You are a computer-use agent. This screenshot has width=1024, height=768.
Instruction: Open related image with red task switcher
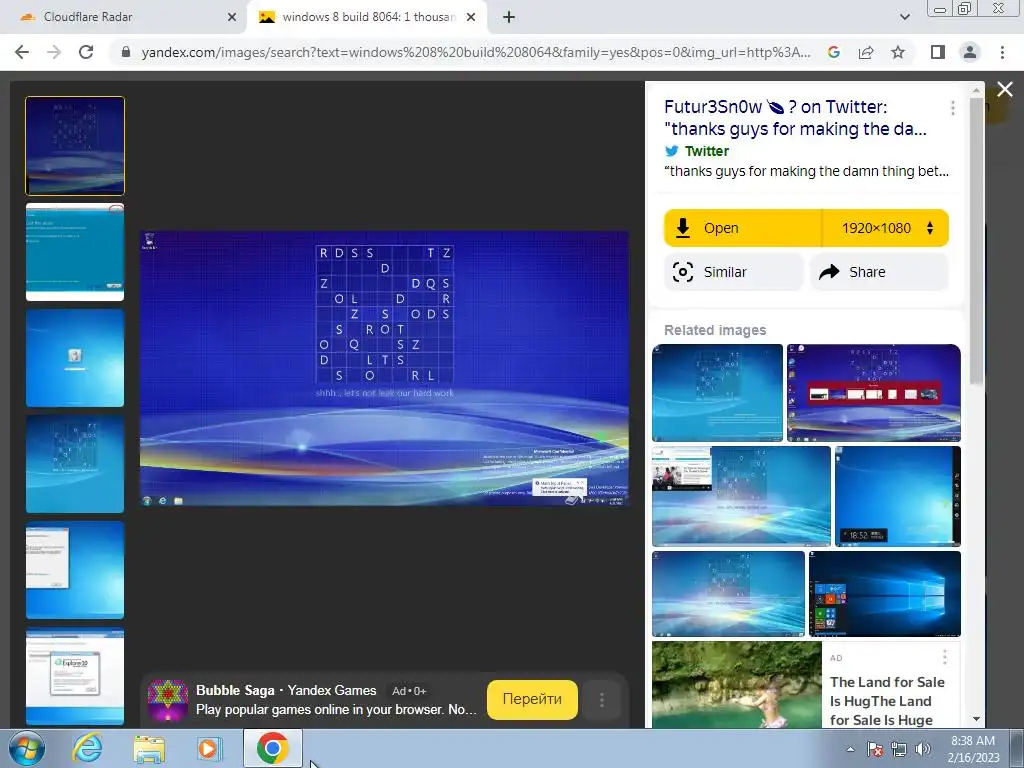[x=874, y=393]
